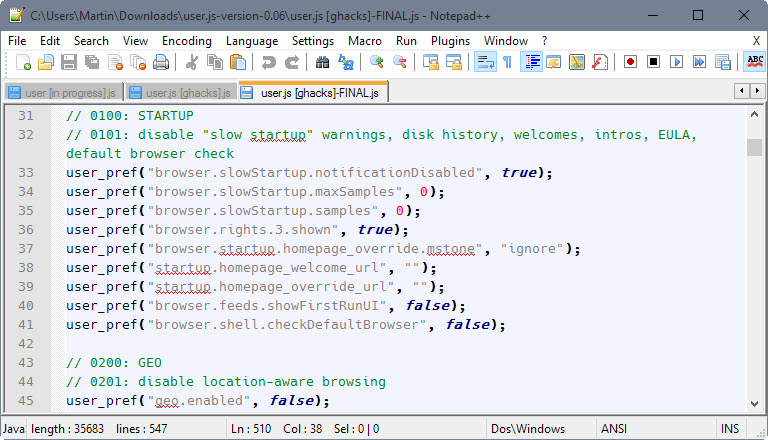Open User Defined Language dialog icon

click(554, 62)
